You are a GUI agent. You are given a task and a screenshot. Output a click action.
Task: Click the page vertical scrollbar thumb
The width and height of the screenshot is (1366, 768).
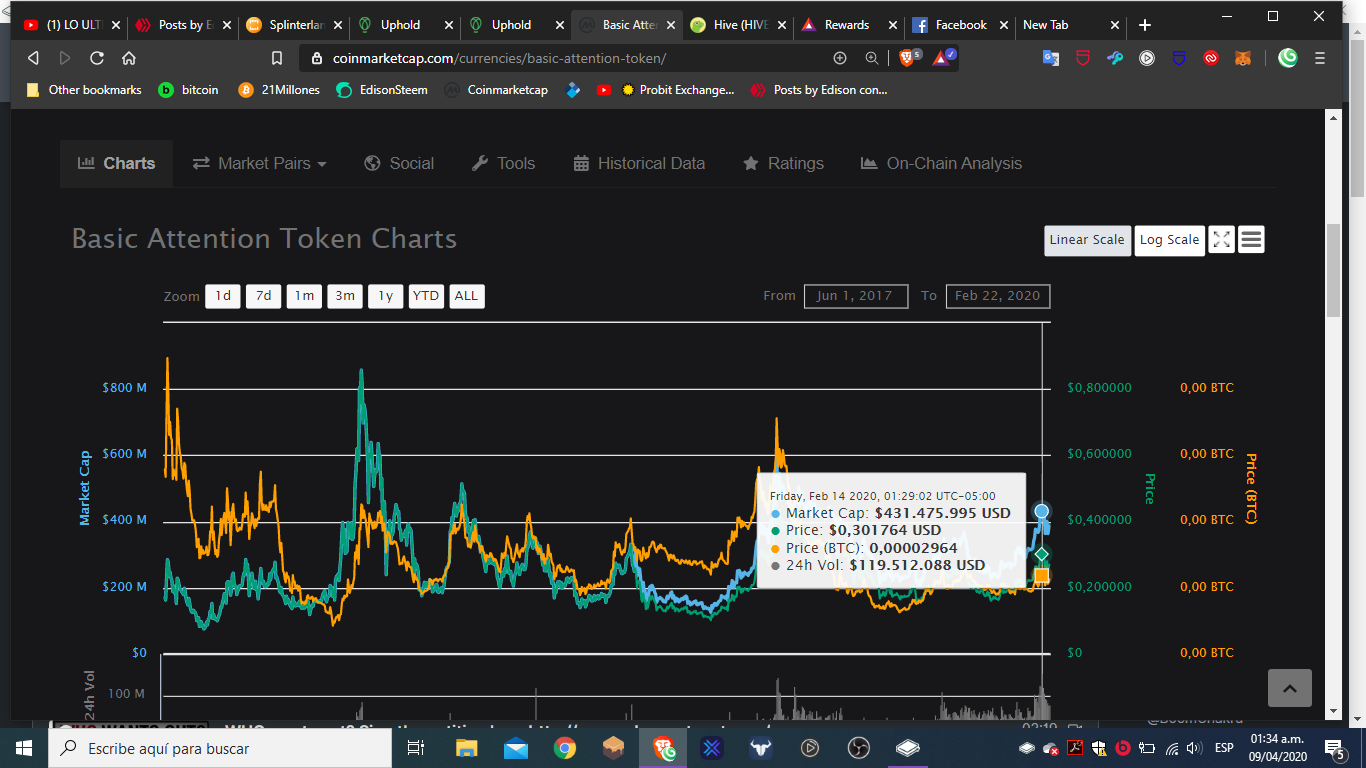point(1331,270)
